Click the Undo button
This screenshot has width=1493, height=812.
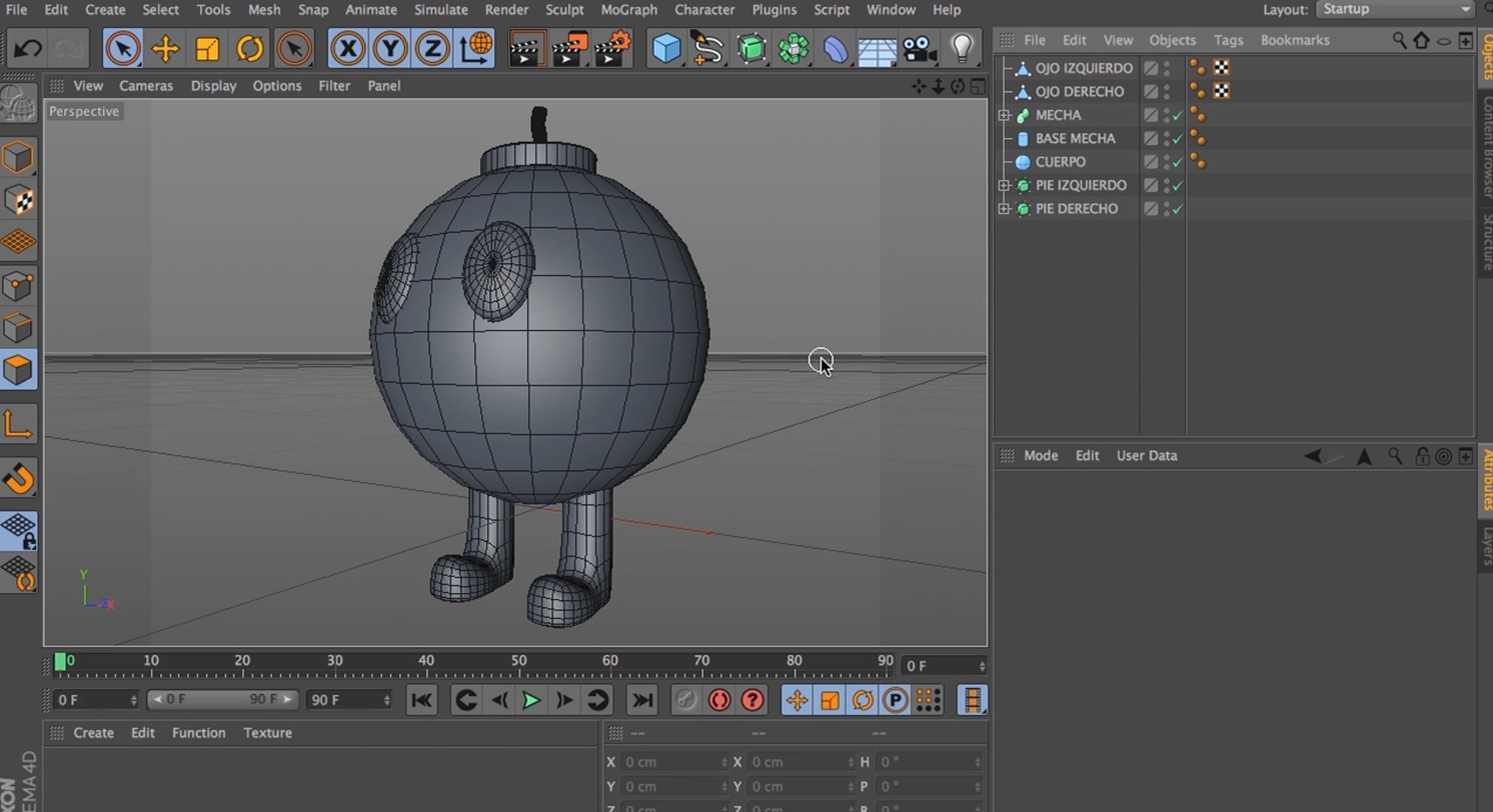tap(27, 48)
